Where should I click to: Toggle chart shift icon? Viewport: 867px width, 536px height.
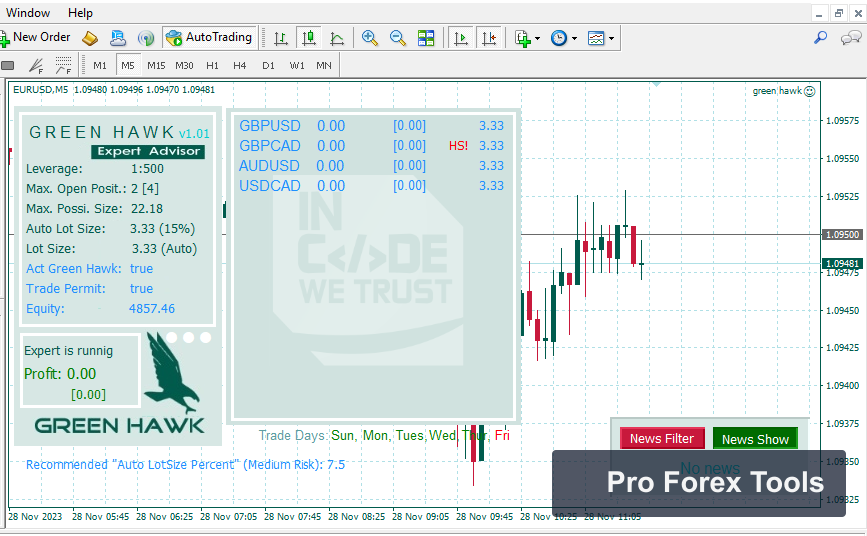pos(489,38)
